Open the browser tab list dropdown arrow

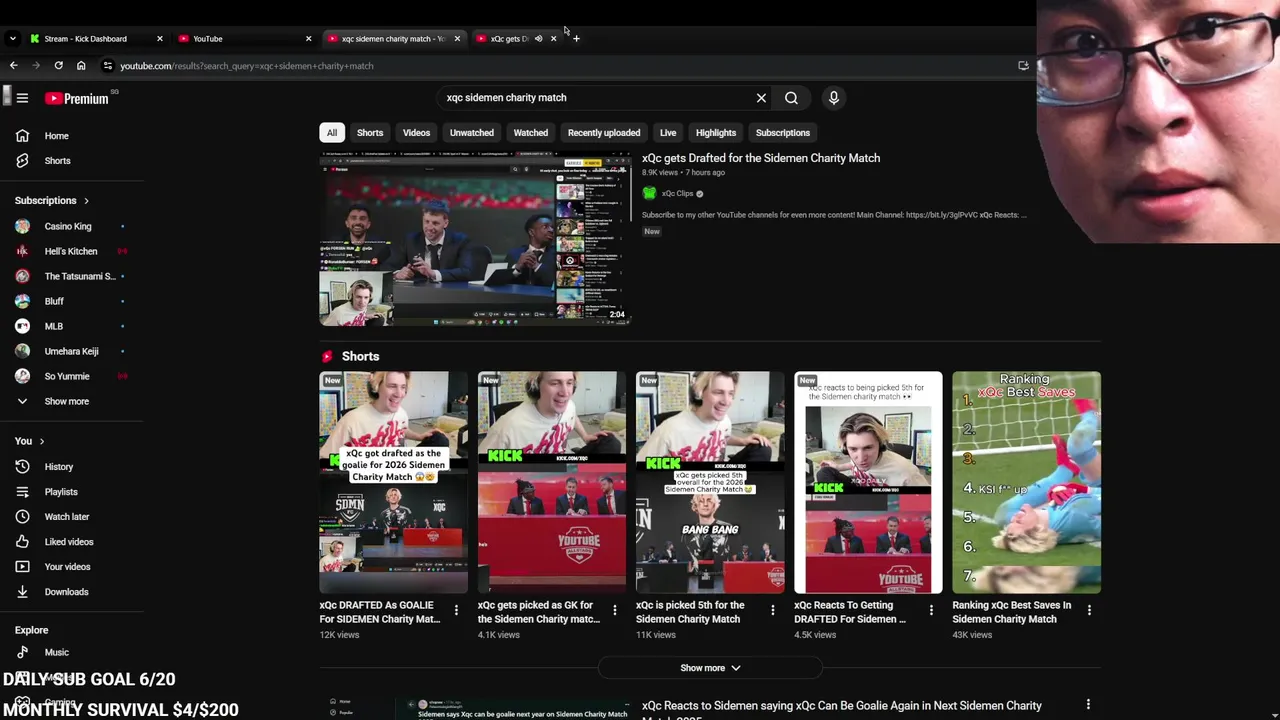coord(12,39)
